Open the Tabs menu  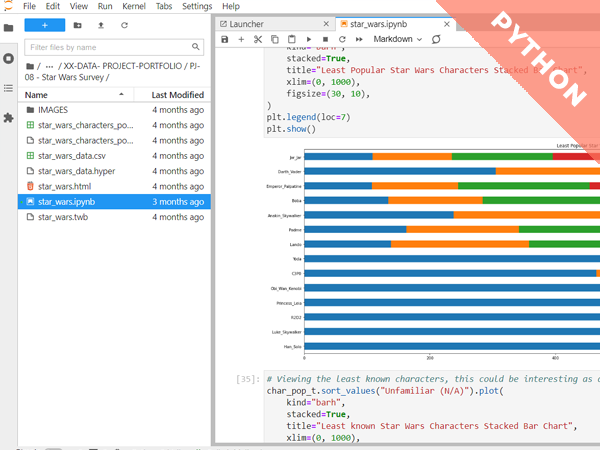coord(164,6)
